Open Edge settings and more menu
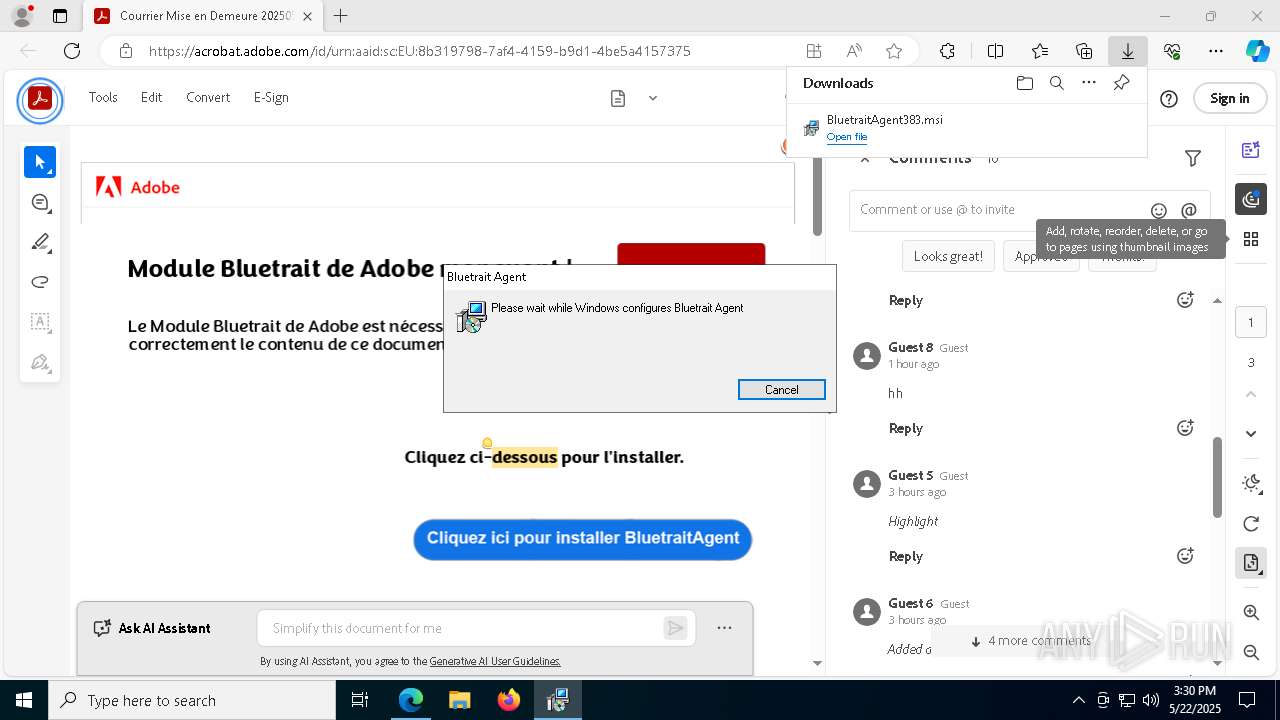The height and width of the screenshot is (720, 1280). coord(1216,51)
